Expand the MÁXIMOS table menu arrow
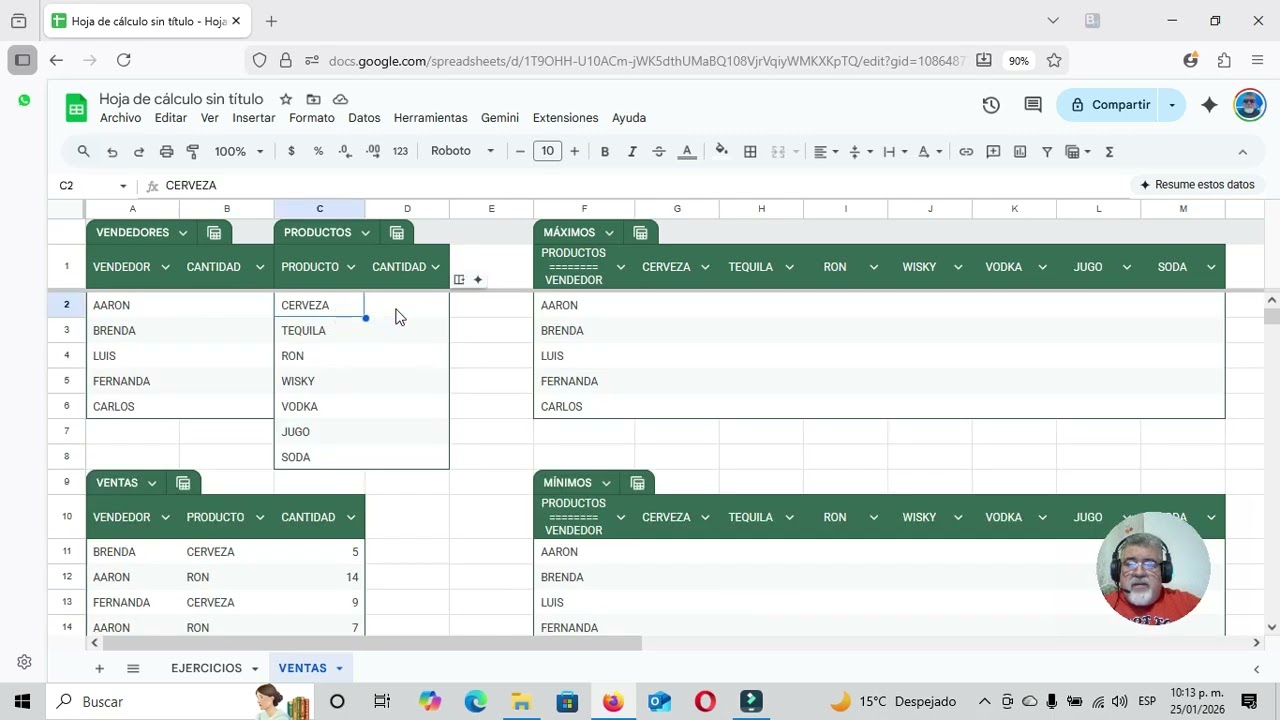The image size is (1280, 720). click(609, 233)
